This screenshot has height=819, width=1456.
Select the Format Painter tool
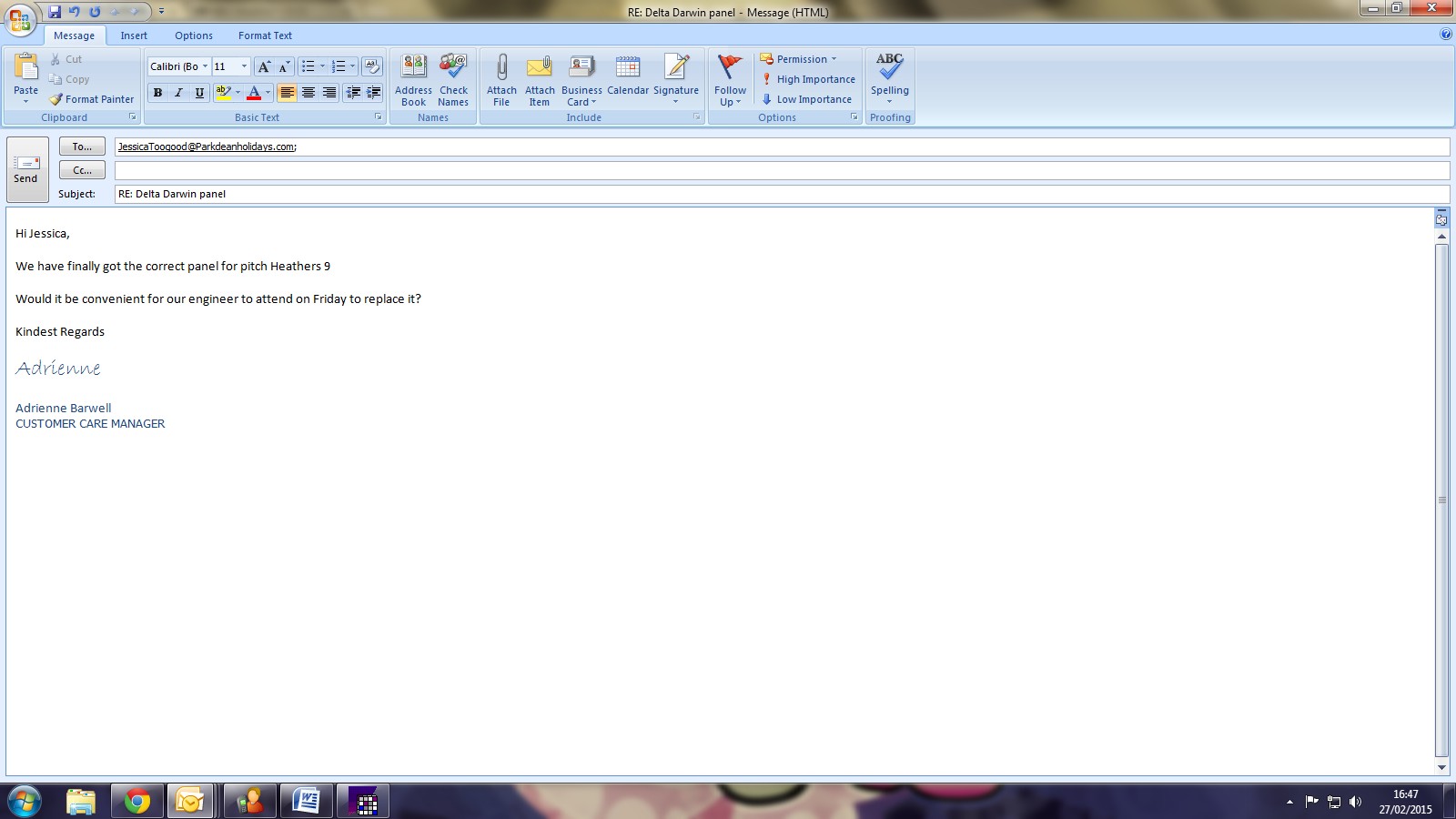[92, 99]
